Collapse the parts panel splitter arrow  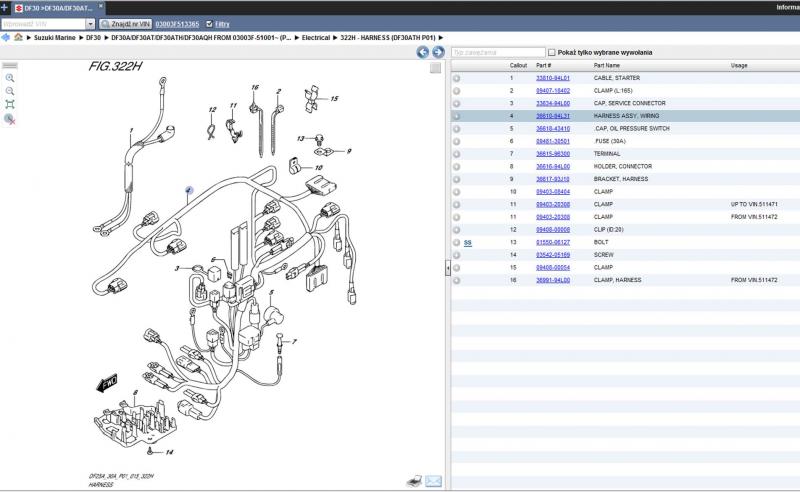[x=447, y=269]
